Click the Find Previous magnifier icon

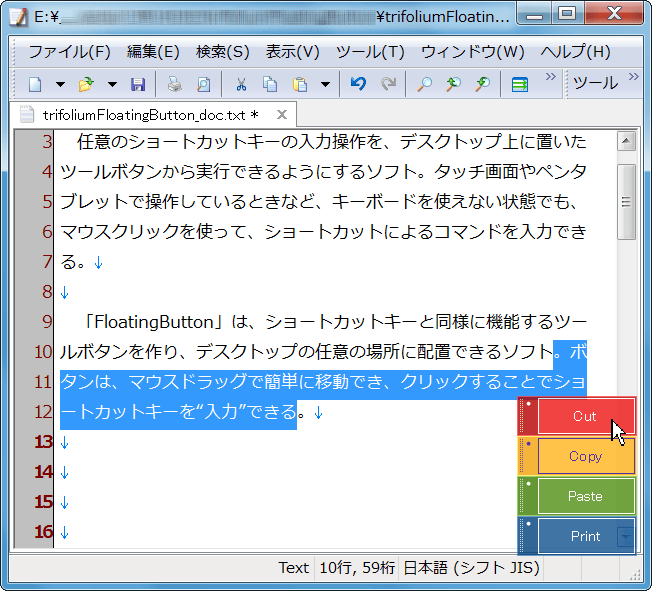click(453, 84)
